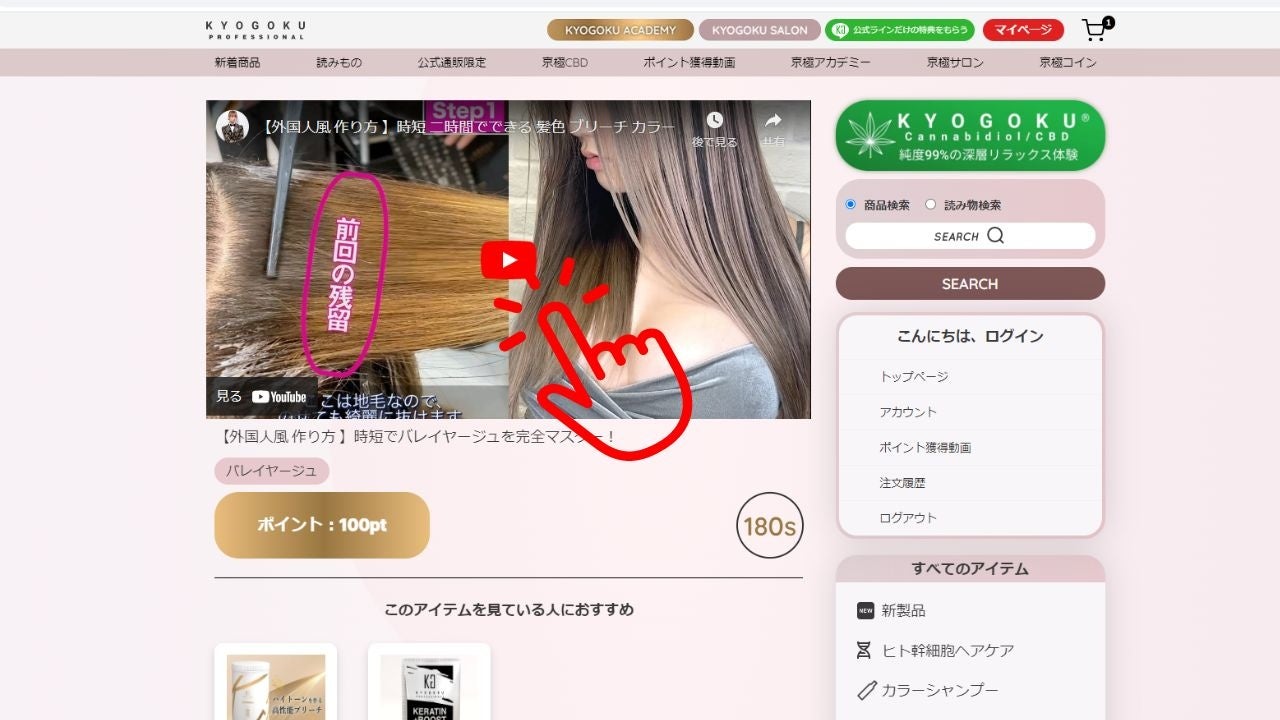Image resolution: width=1280 pixels, height=720 pixels.
Task: Click the ログアウト link
Action: pos(908,517)
